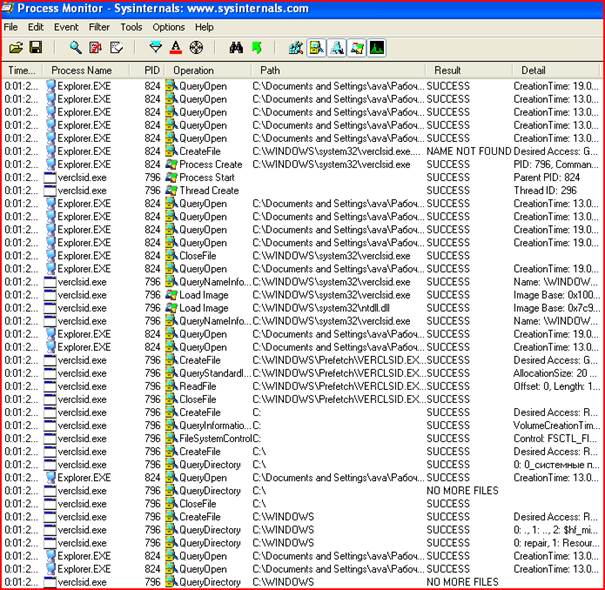Select the Include Process From Window target

pyautogui.click(x=196, y=48)
